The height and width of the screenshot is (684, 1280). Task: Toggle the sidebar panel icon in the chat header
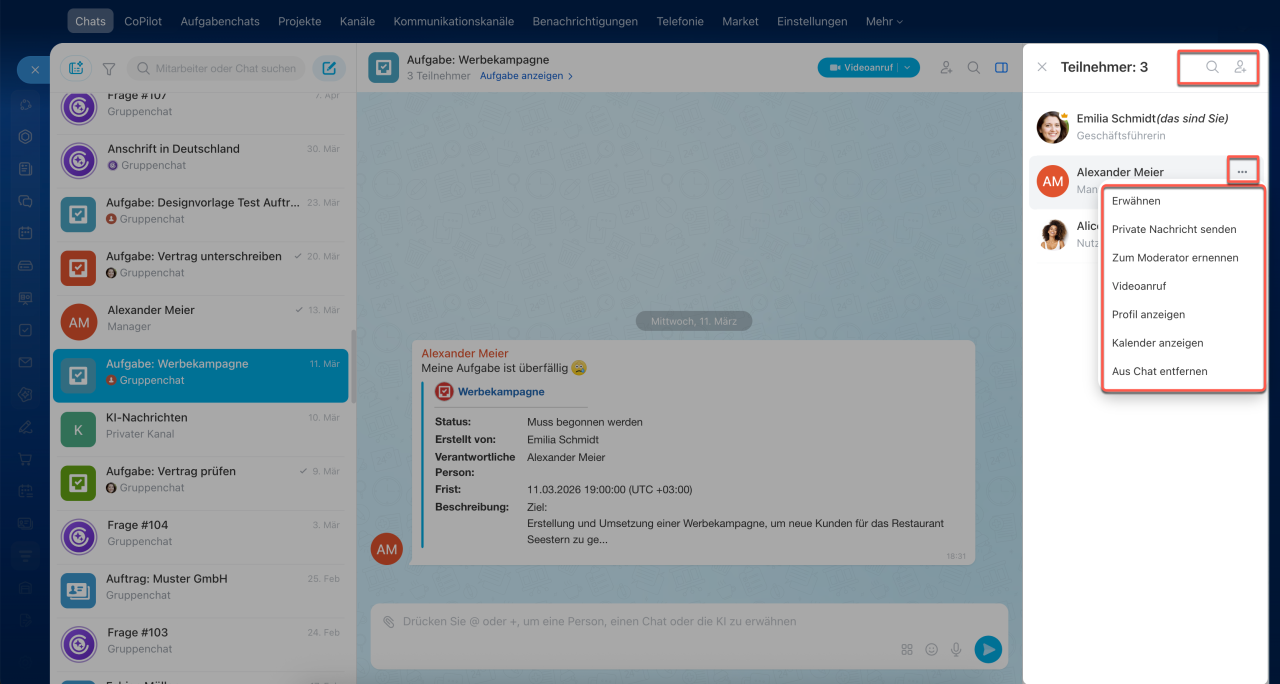1001,68
